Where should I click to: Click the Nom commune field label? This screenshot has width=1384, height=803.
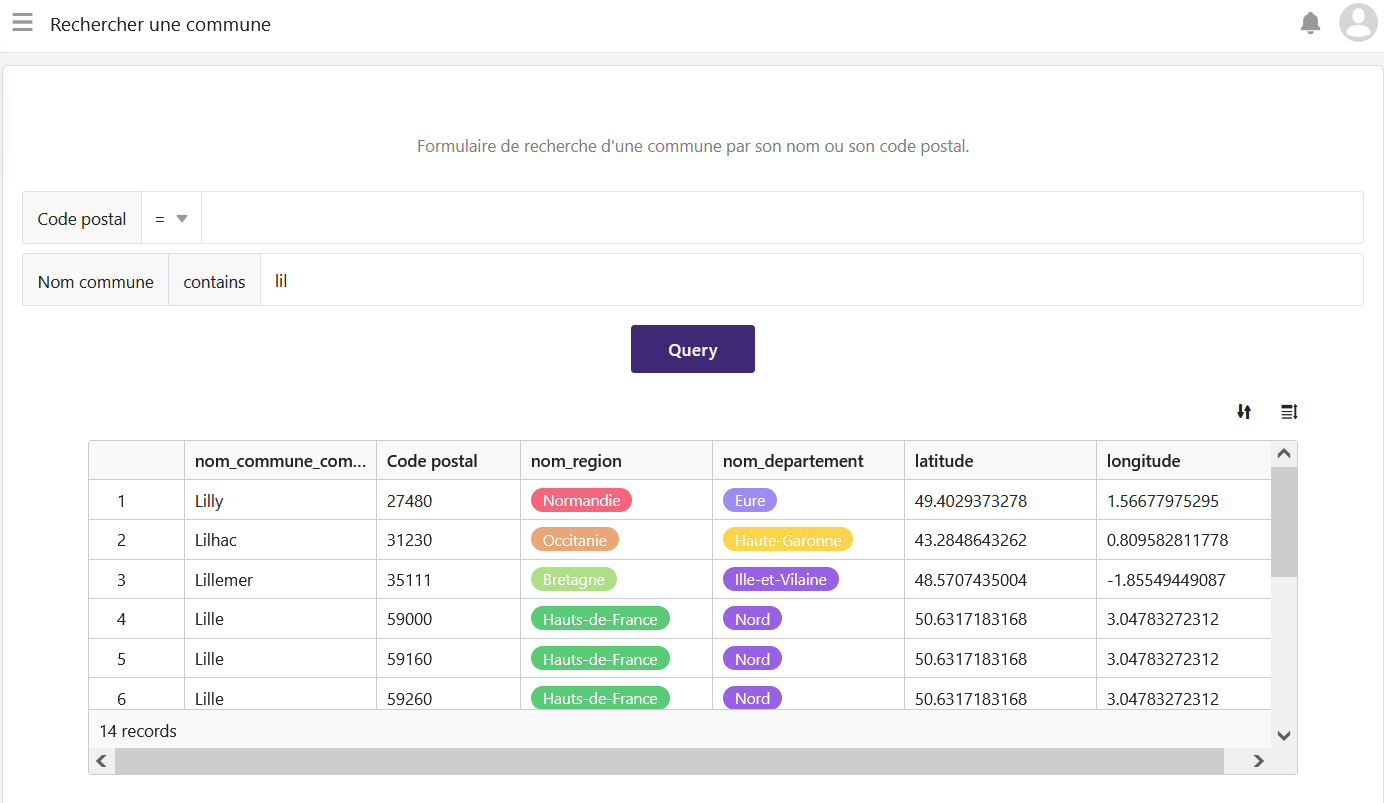[96, 281]
